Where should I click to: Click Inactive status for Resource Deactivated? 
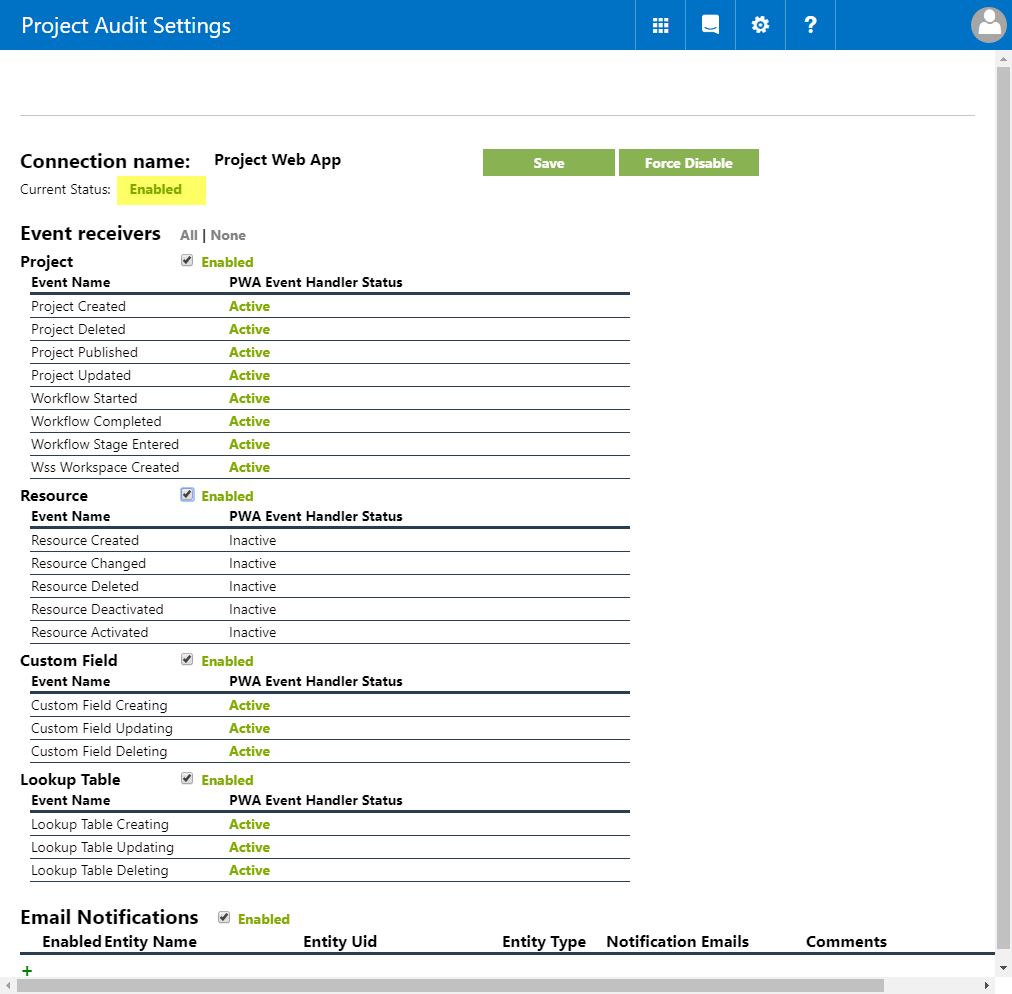[x=252, y=609]
